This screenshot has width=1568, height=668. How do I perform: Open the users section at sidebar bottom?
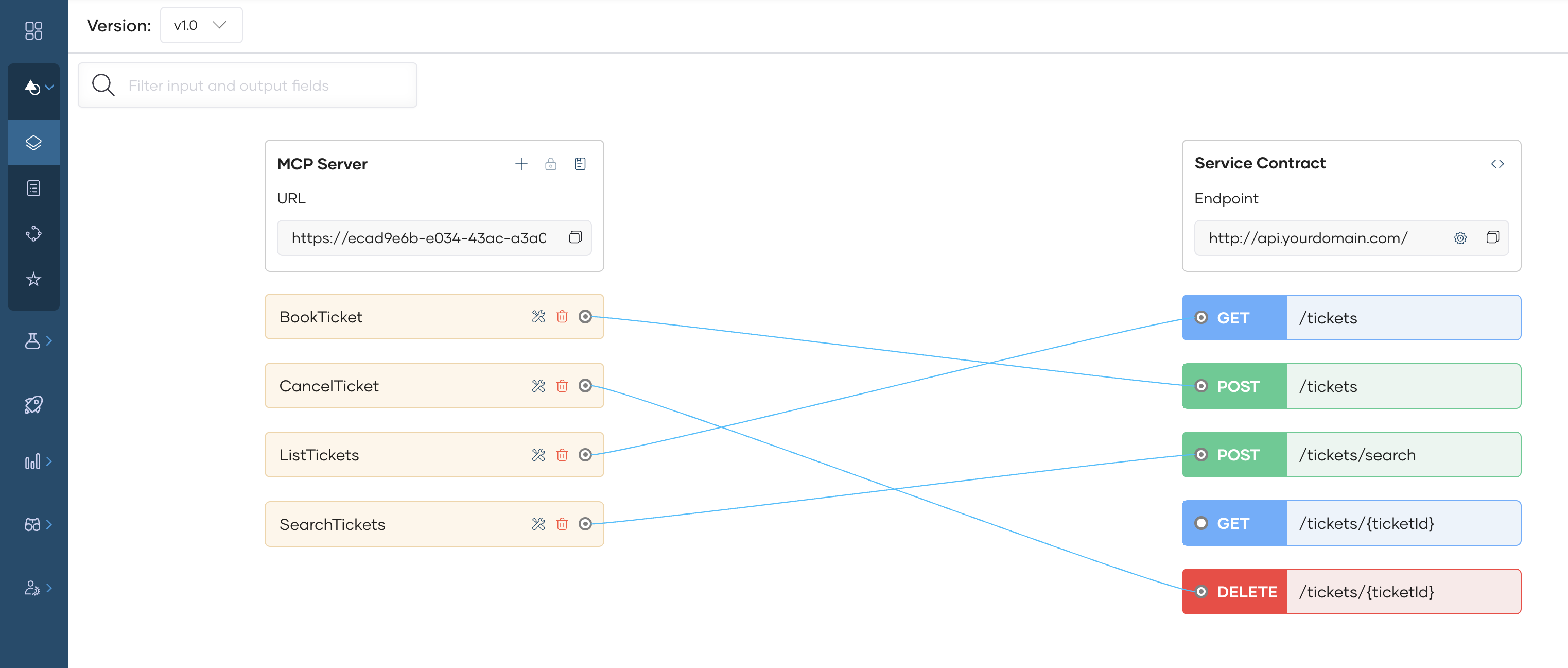(x=33, y=588)
